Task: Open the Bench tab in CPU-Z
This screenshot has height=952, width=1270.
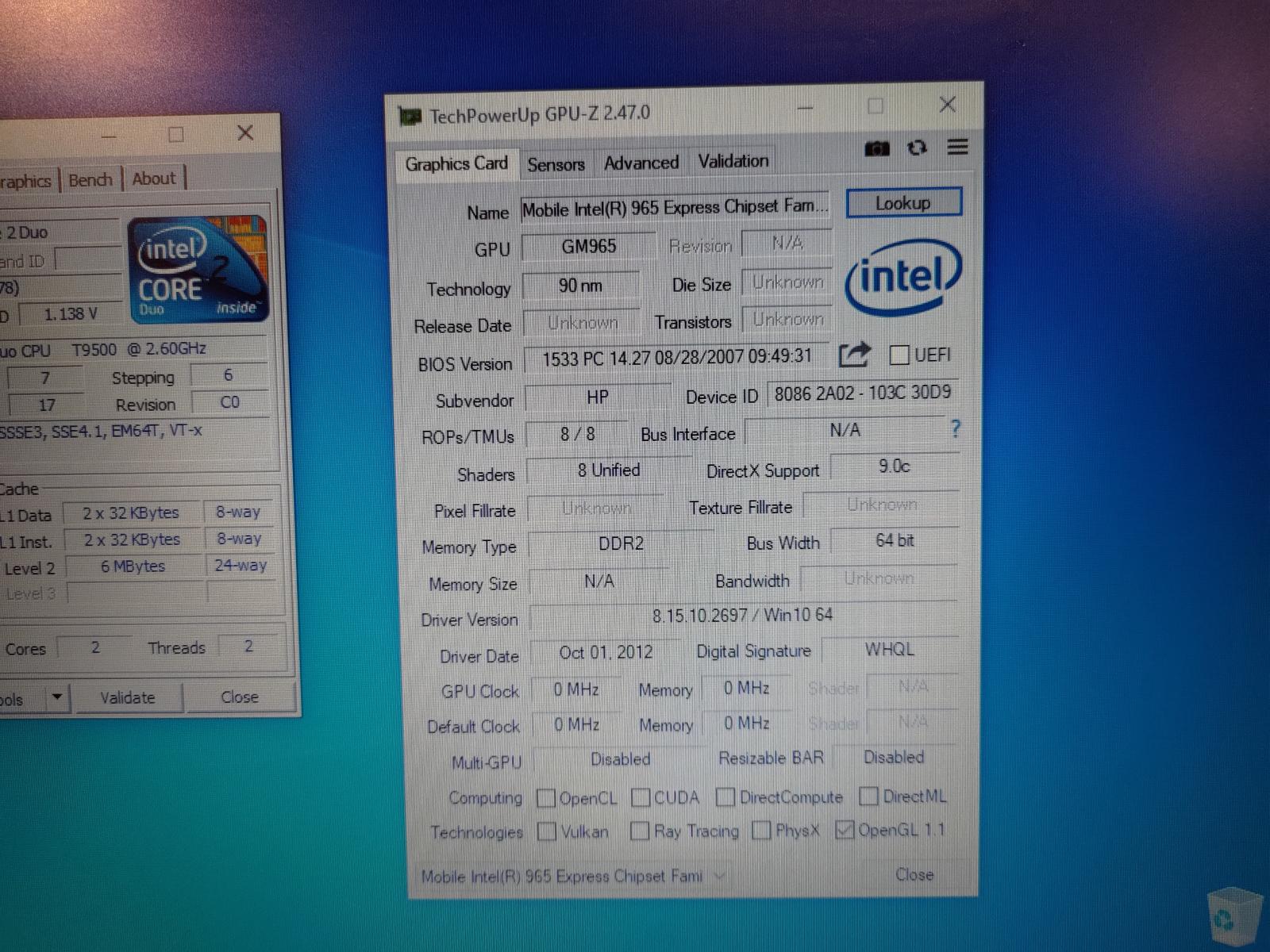Action: (x=90, y=180)
